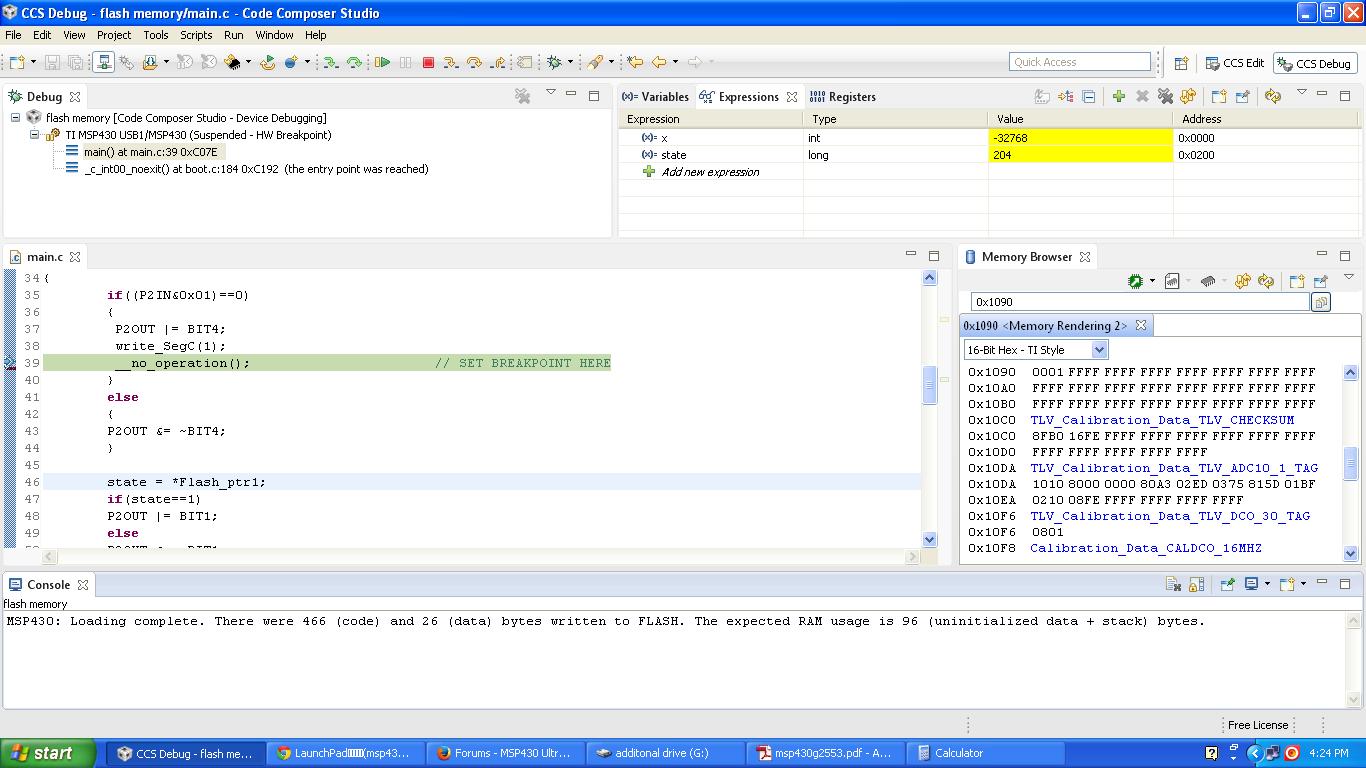Click Remove All Terminated Launches in Debug view
This screenshot has width=1366, height=768.
coord(522,96)
